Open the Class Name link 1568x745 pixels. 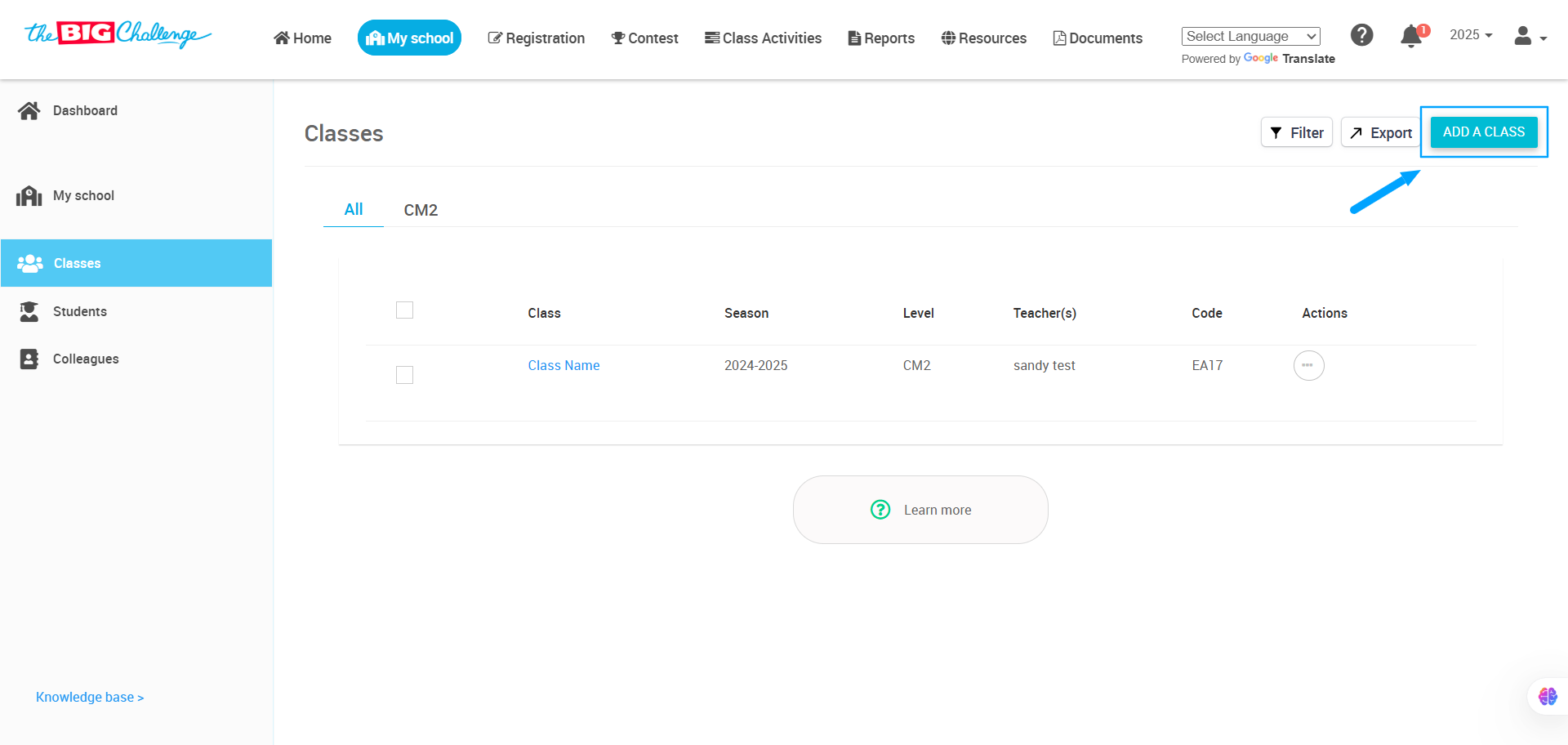coord(563,365)
